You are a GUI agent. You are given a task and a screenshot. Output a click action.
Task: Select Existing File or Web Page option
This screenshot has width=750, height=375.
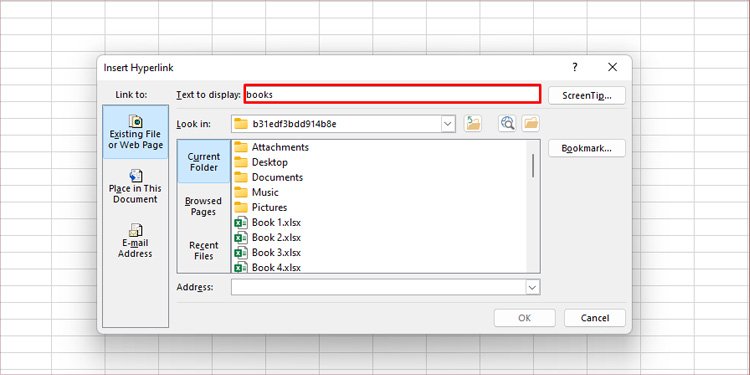click(x=135, y=132)
